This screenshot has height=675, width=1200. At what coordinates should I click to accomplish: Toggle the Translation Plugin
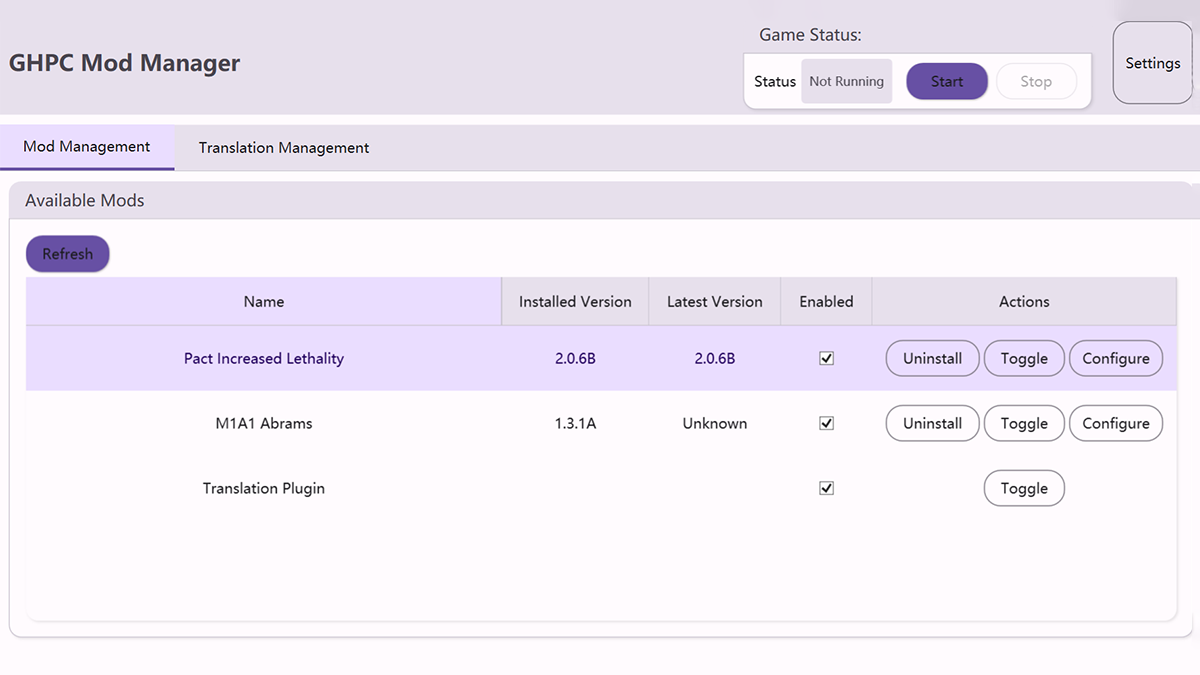pos(1024,488)
